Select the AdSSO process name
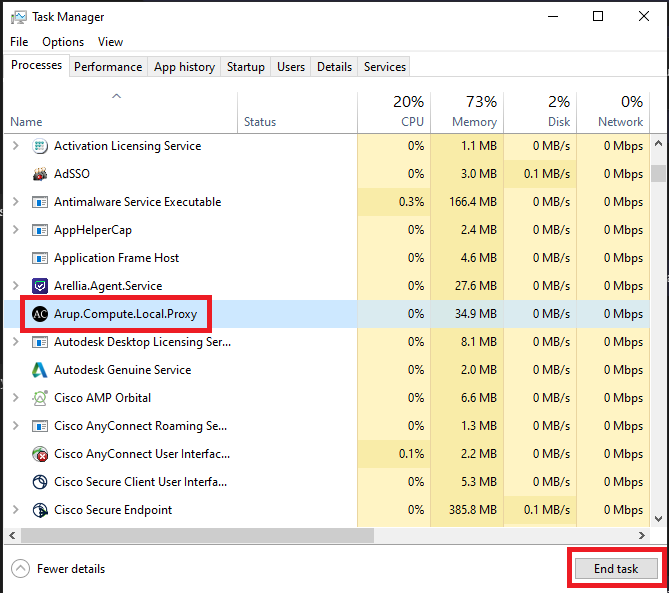 tap(72, 174)
